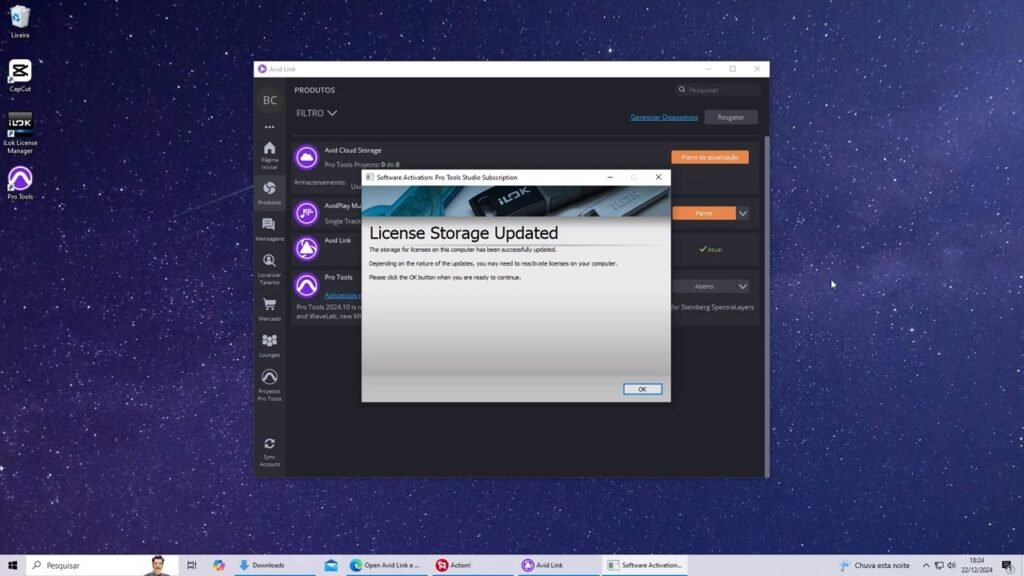Switch to the Downloads taskbar window
The image size is (1024, 576).
tap(274, 565)
